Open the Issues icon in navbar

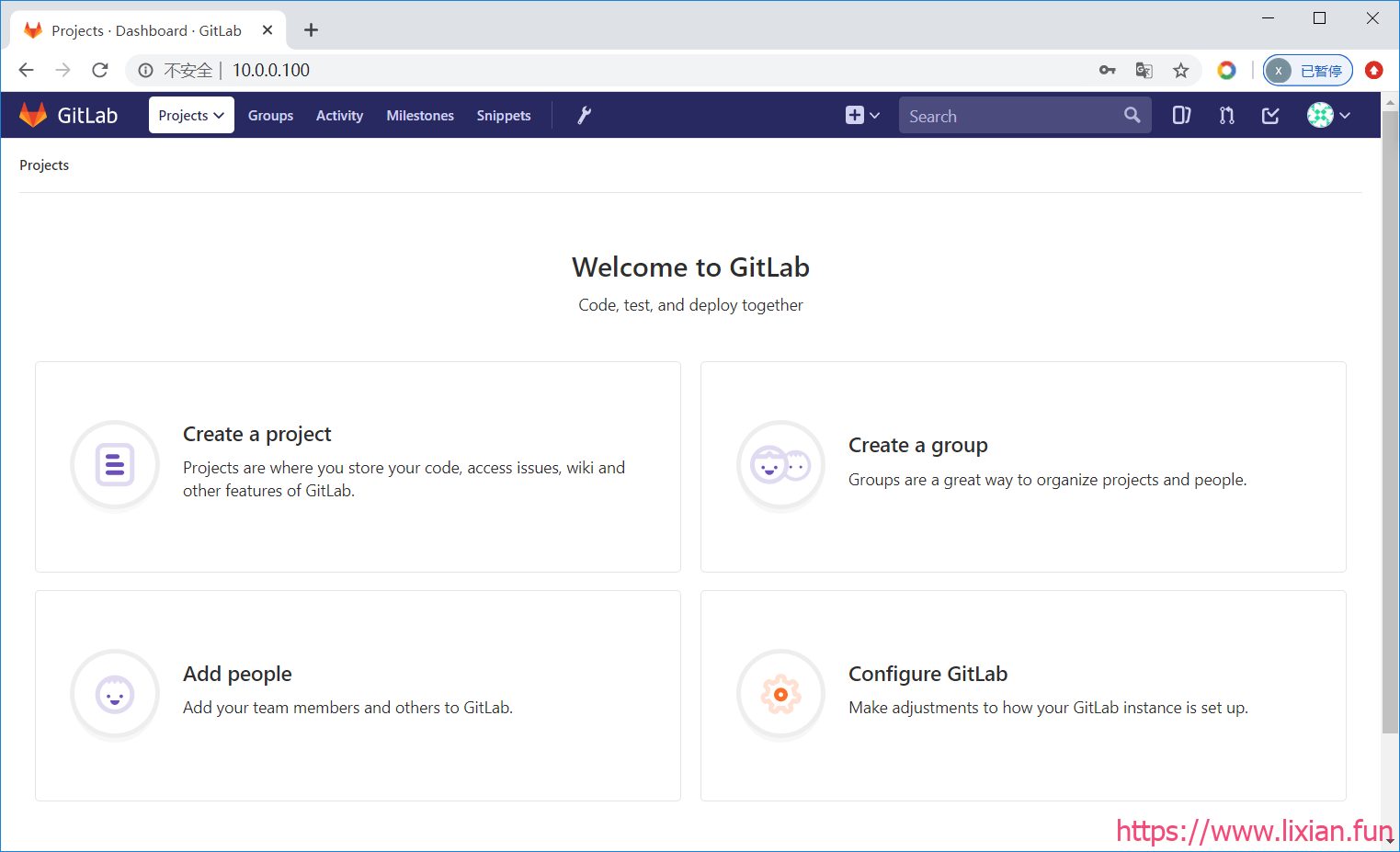pyautogui.click(x=1181, y=115)
